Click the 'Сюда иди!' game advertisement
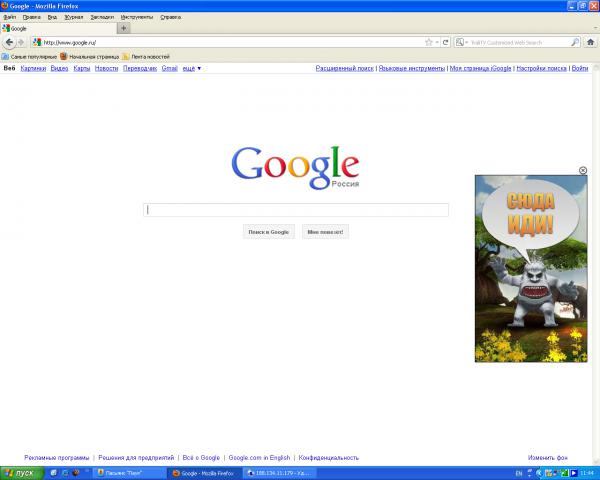This screenshot has height=480, width=600. tap(531, 269)
